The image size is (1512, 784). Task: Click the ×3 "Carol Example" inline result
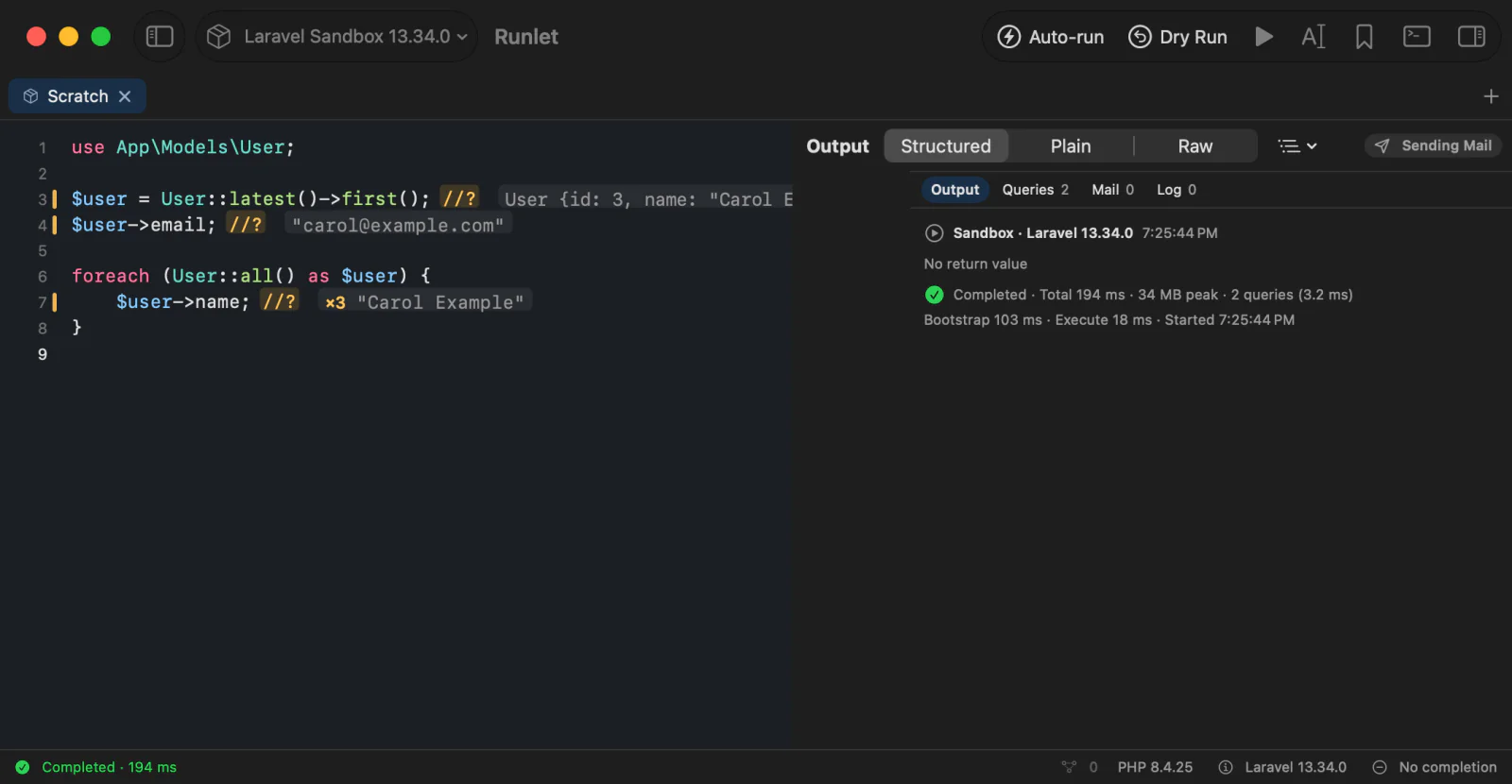(424, 302)
